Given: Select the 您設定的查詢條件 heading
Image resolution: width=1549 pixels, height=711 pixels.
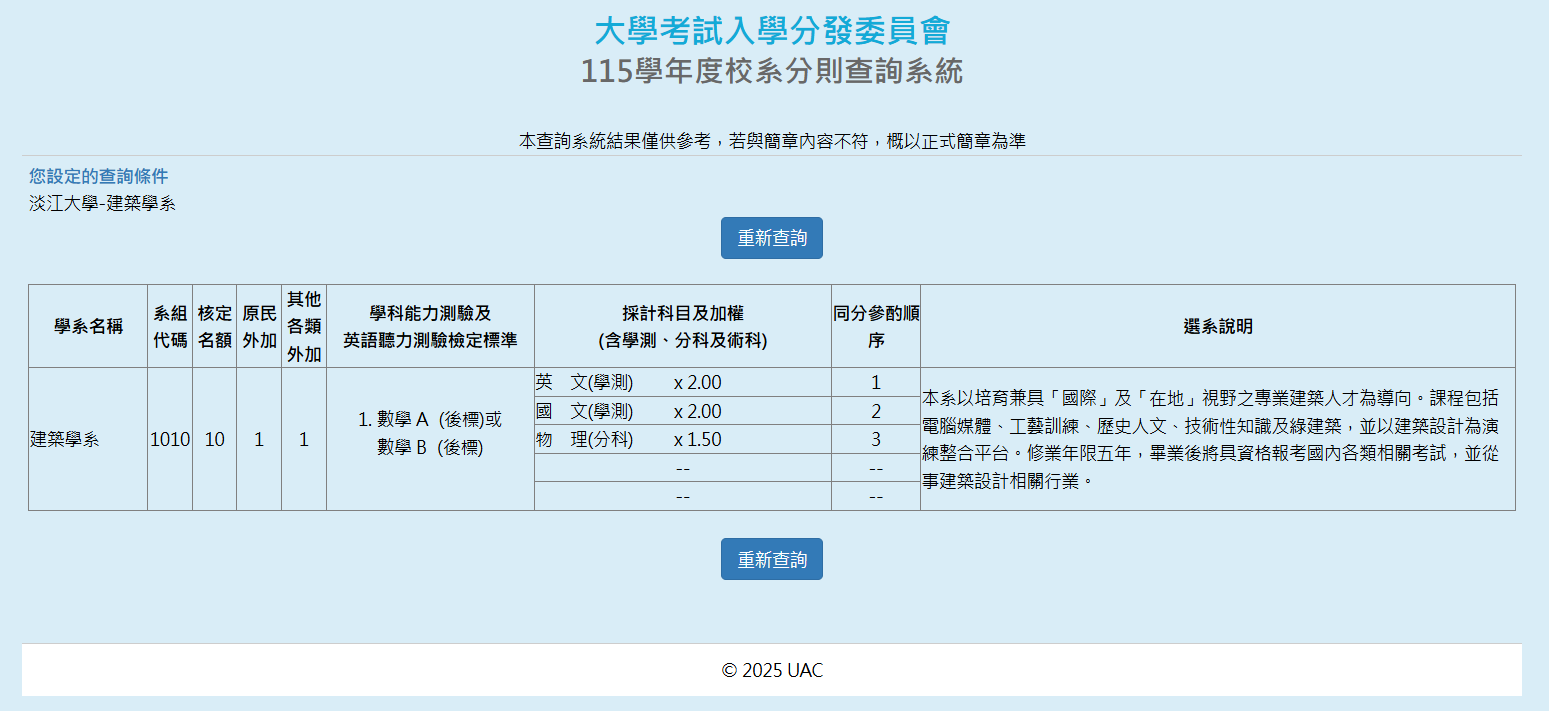Looking at the screenshot, I should coord(99,176).
